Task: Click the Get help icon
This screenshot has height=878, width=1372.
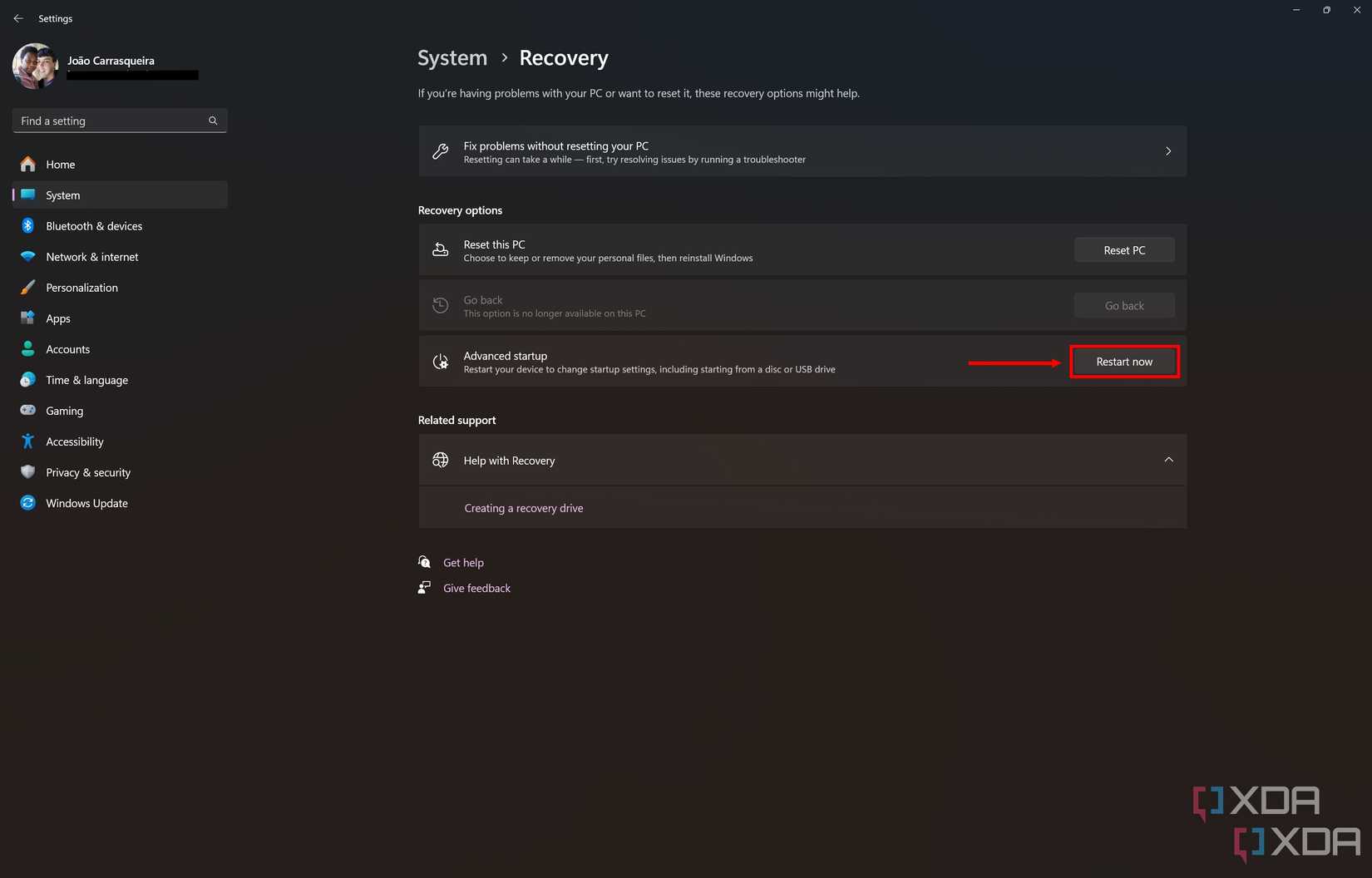Action: (x=424, y=562)
